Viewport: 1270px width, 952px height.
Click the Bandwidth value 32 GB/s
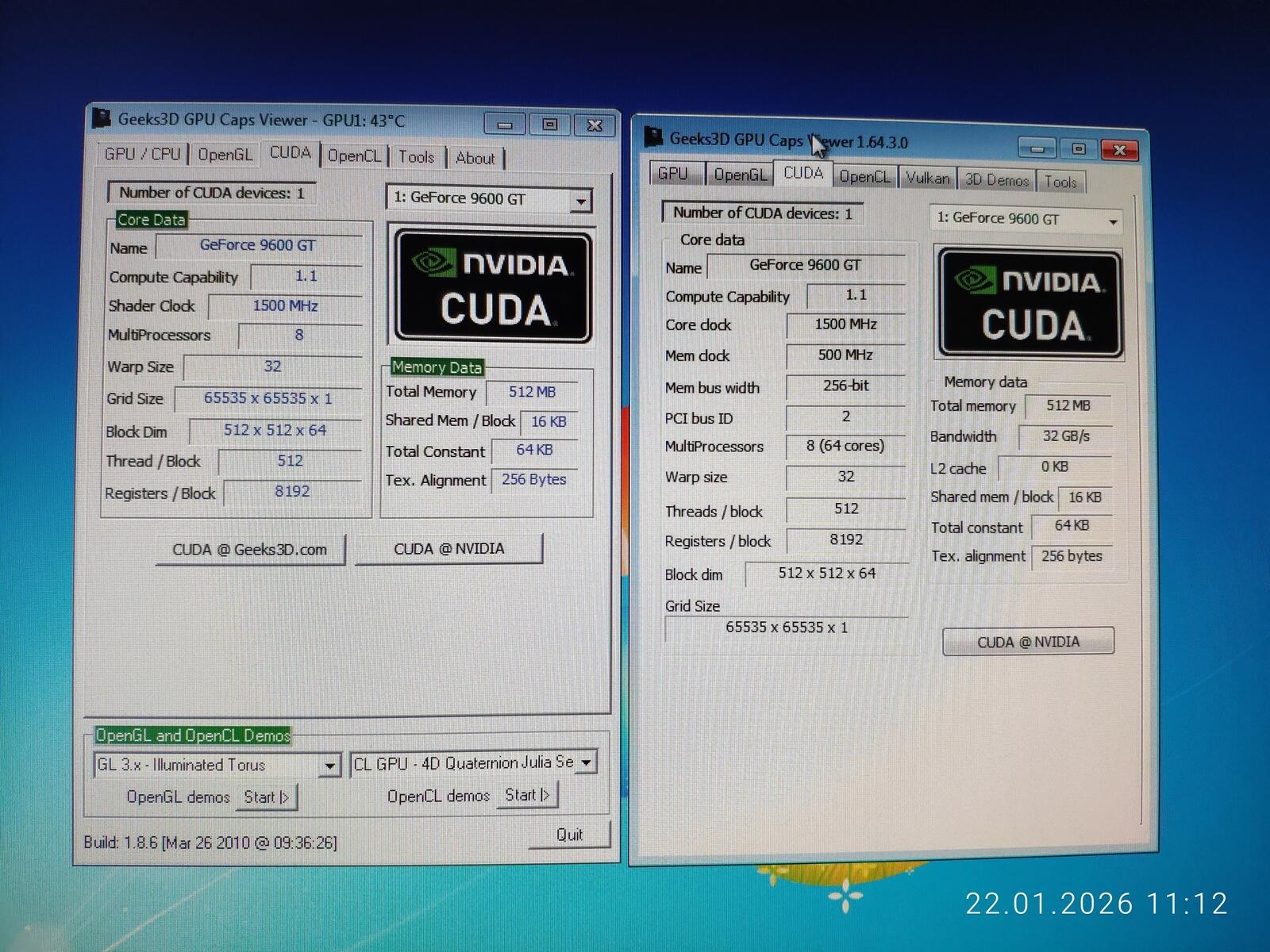[x=1067, y=436]
